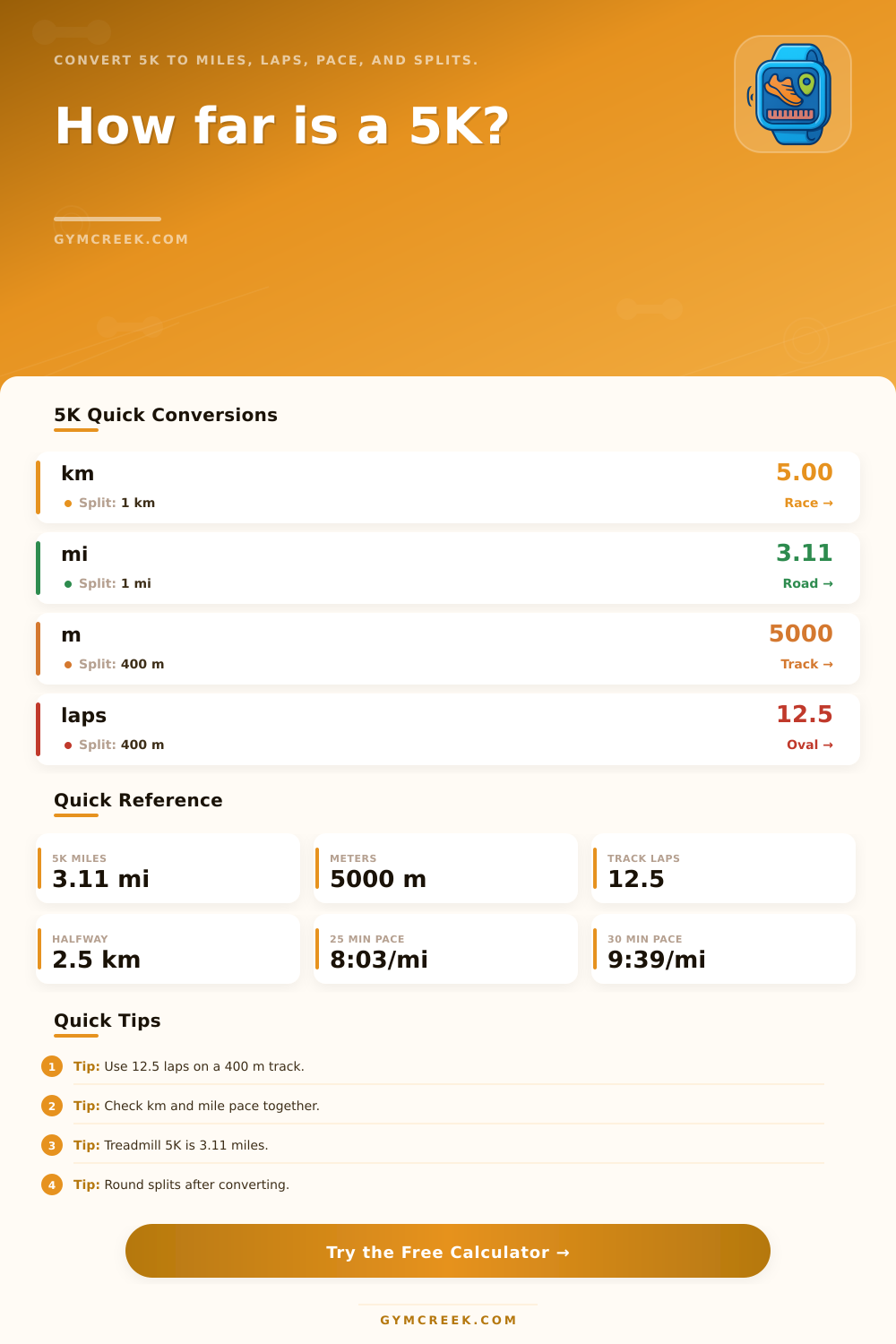Click the 'How far is a 5K?' title

click(282, 125)
